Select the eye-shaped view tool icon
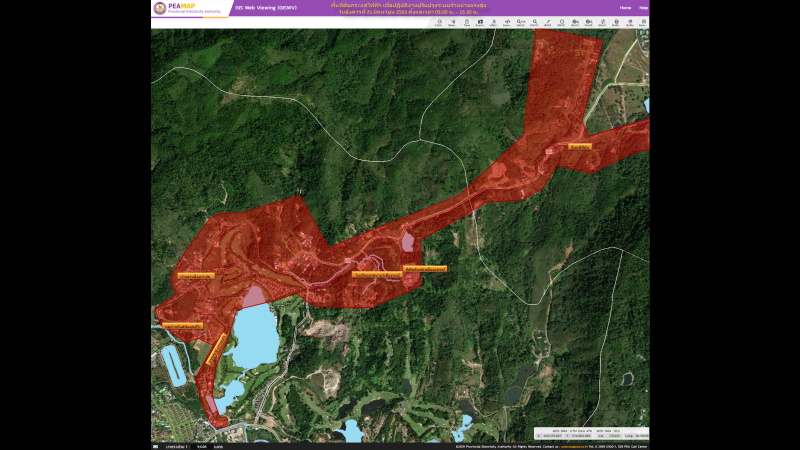 (x=507, y=22)
